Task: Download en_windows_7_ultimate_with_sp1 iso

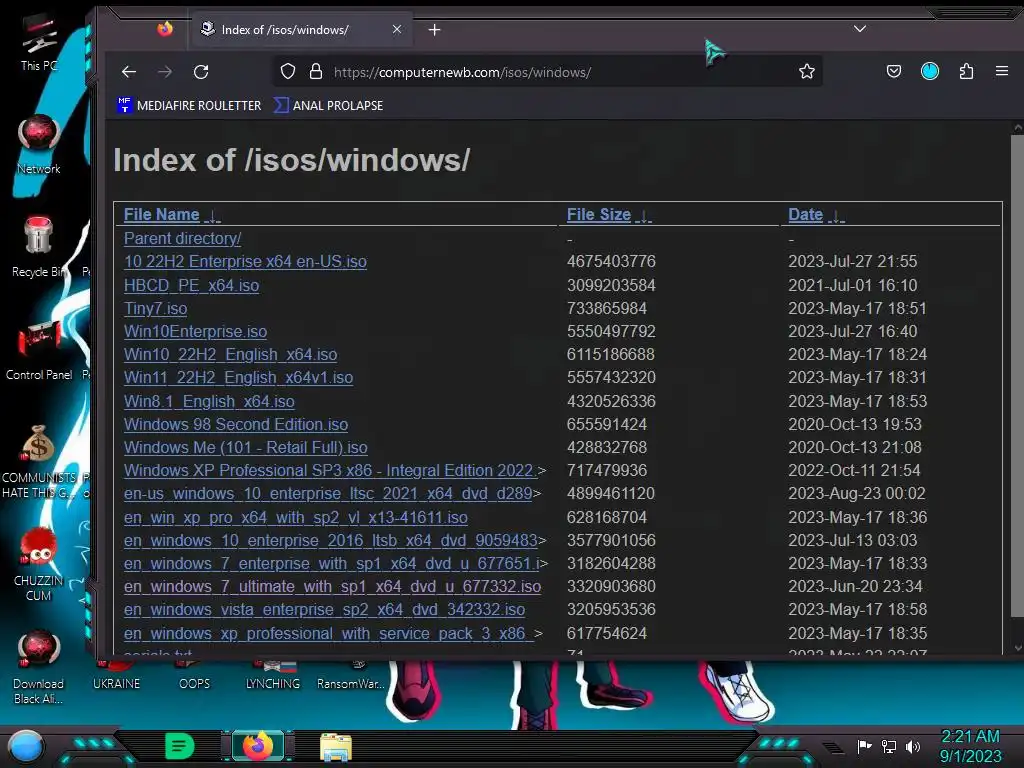Action: click(332, 586)
